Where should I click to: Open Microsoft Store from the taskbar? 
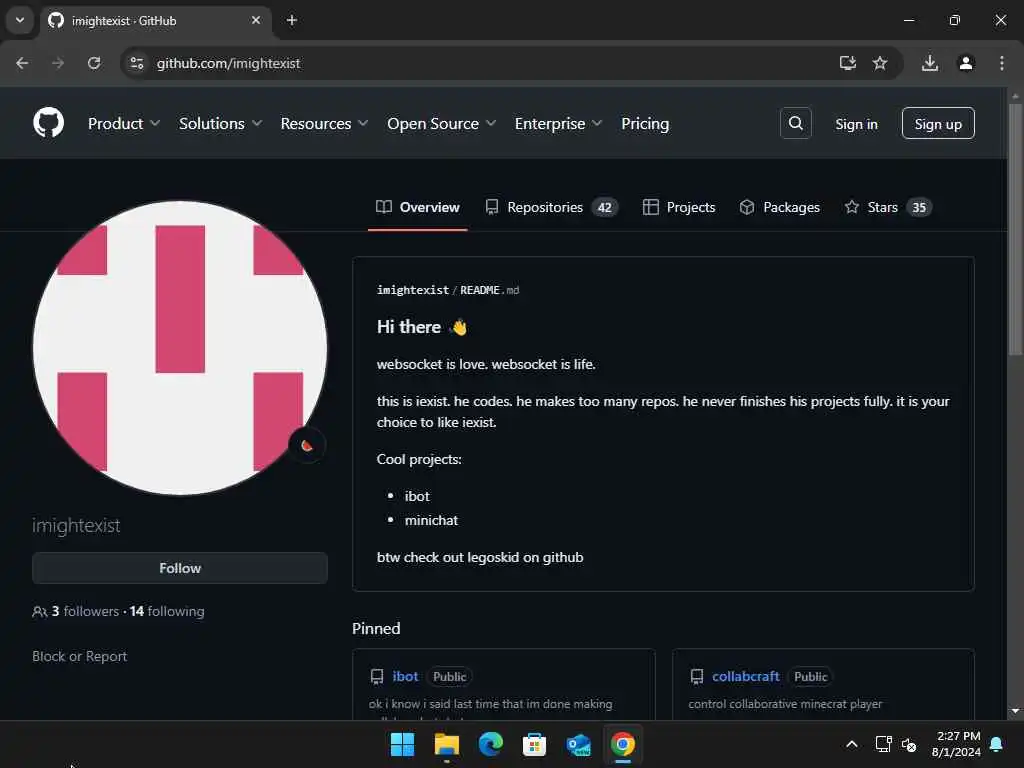[x=534, y=744]
